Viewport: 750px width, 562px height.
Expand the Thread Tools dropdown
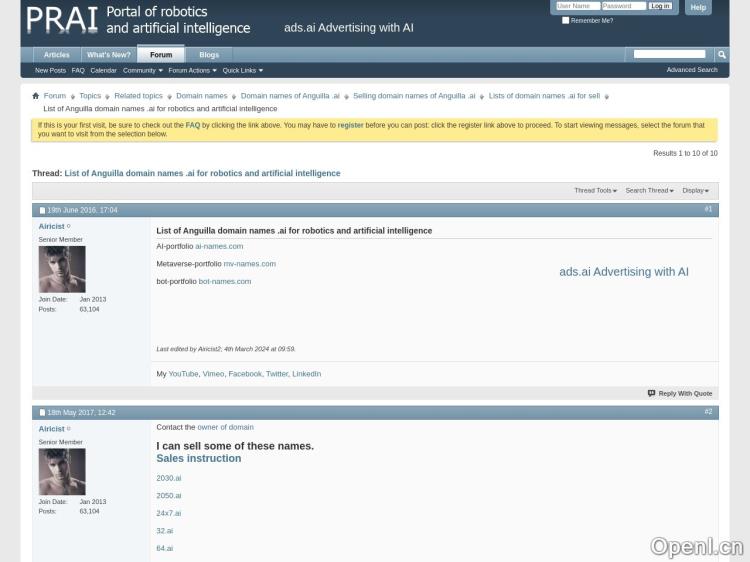pos(595,190)
